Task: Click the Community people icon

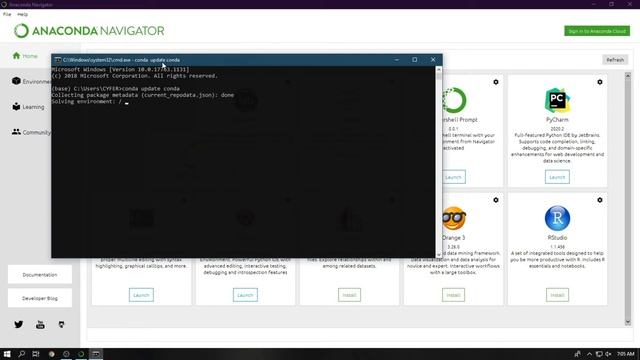Action: pos(16,132)
